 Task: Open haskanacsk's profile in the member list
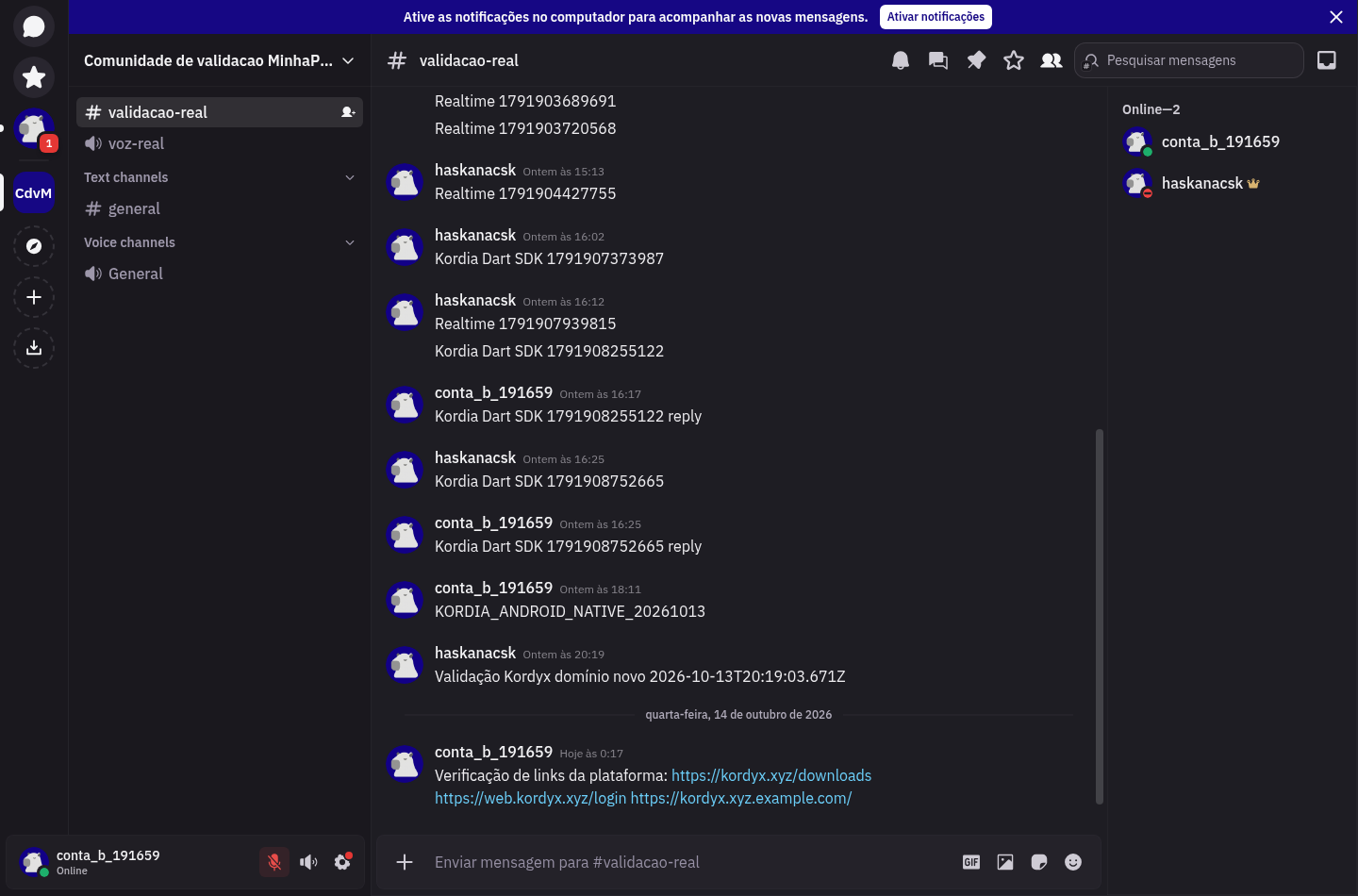[x=1233, y=183]
